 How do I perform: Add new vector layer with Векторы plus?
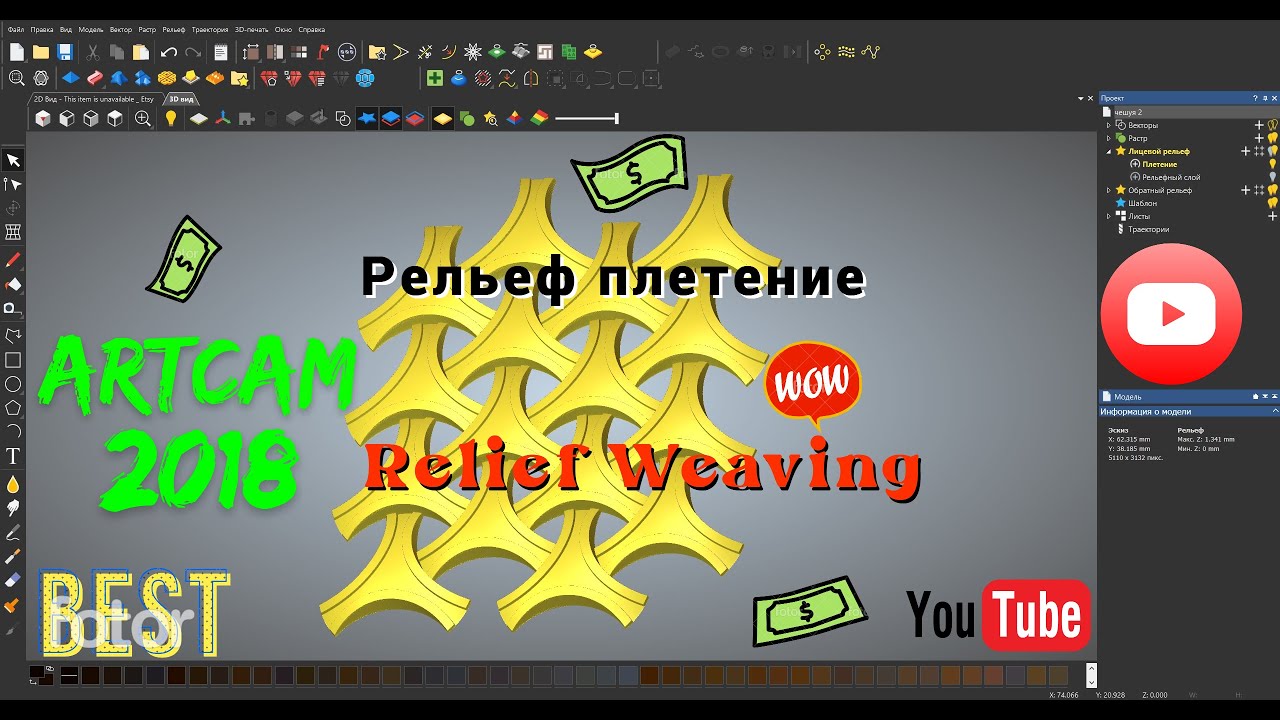pos(1260,125)
